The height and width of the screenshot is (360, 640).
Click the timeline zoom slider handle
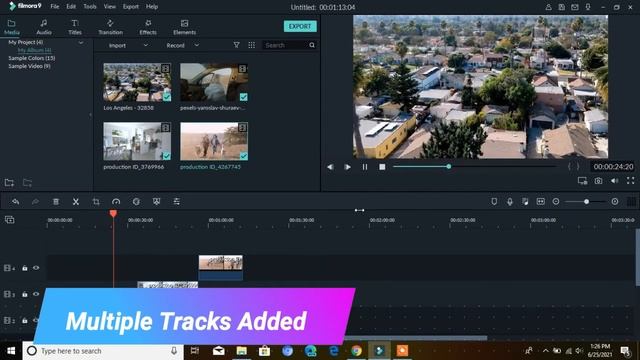click(x=586, y=202)
